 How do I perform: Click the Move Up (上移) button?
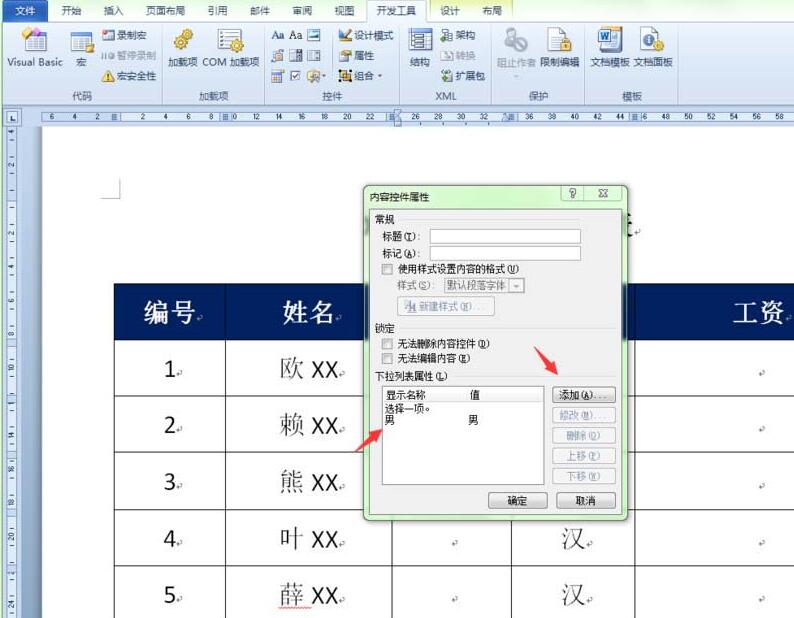(x=583, y=456)
